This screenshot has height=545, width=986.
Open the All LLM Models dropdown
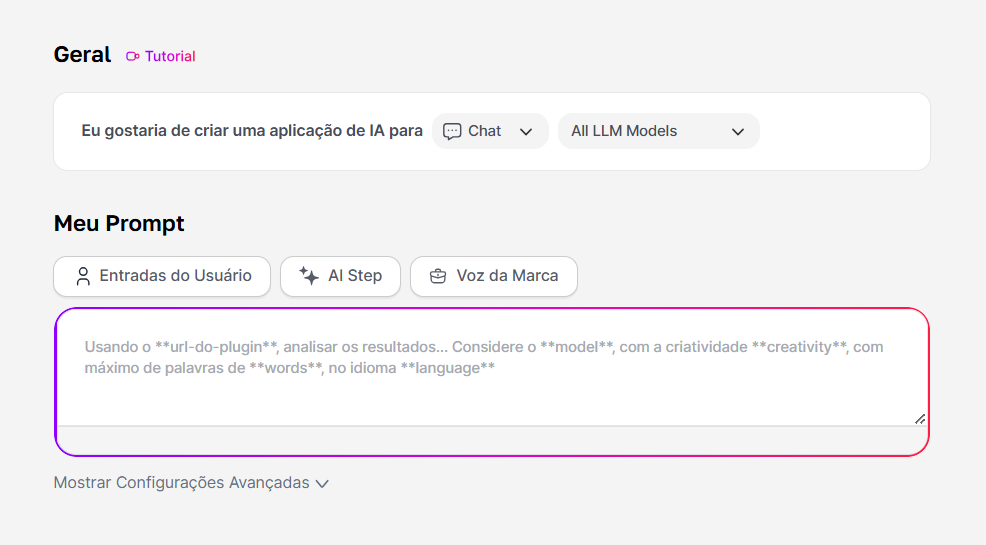[658, 131]
